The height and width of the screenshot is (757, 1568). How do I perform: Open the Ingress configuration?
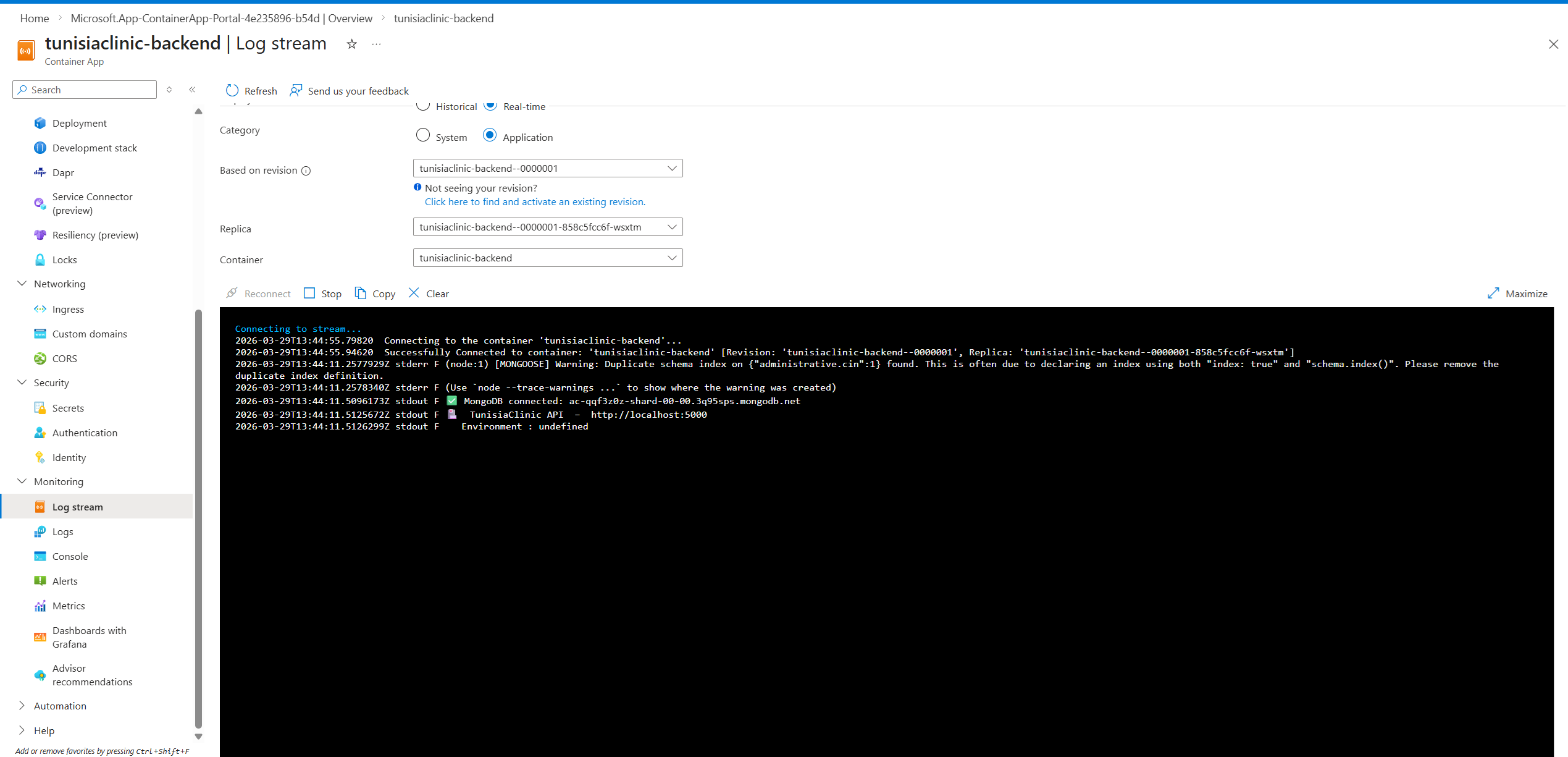68,309
